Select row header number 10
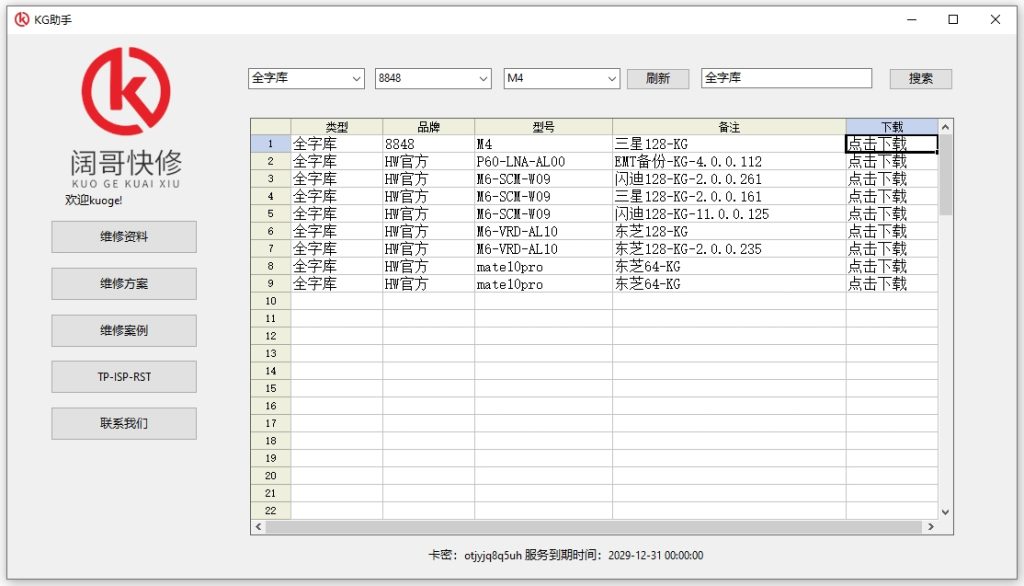Screen dimensions: 1024x586 [270, 301]
